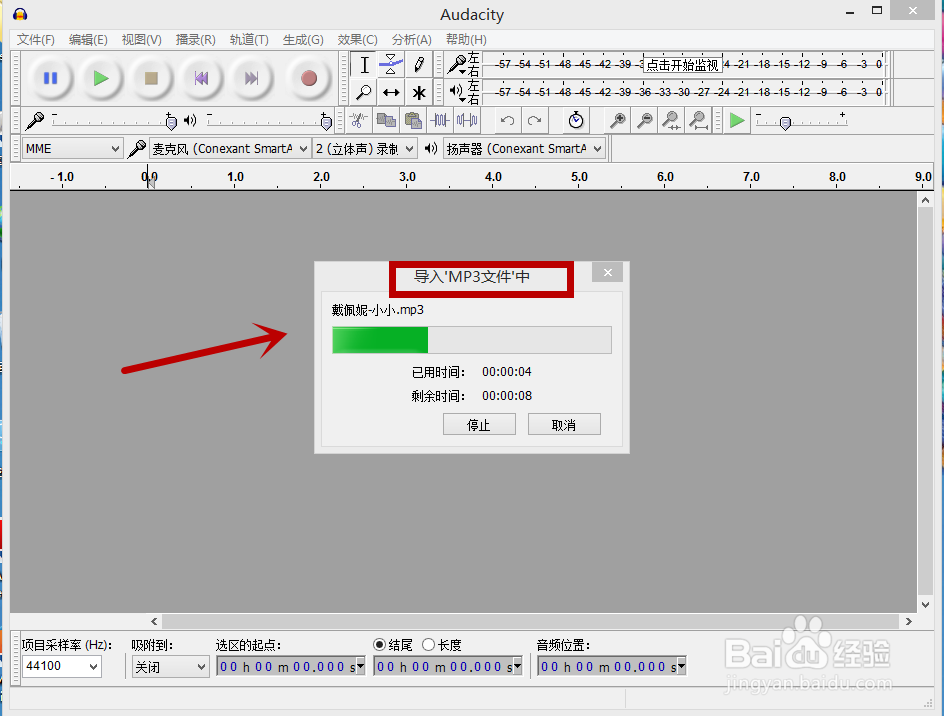
Task: Select the Selection (I-beam) tool
Action: pyautogui.click(x=364, y=65)
